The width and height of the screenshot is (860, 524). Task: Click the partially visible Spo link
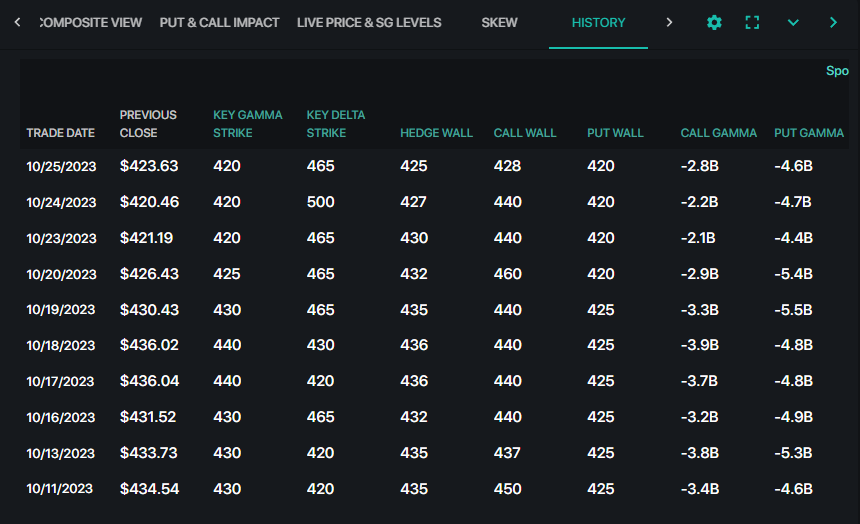click(x=836, y=71)
